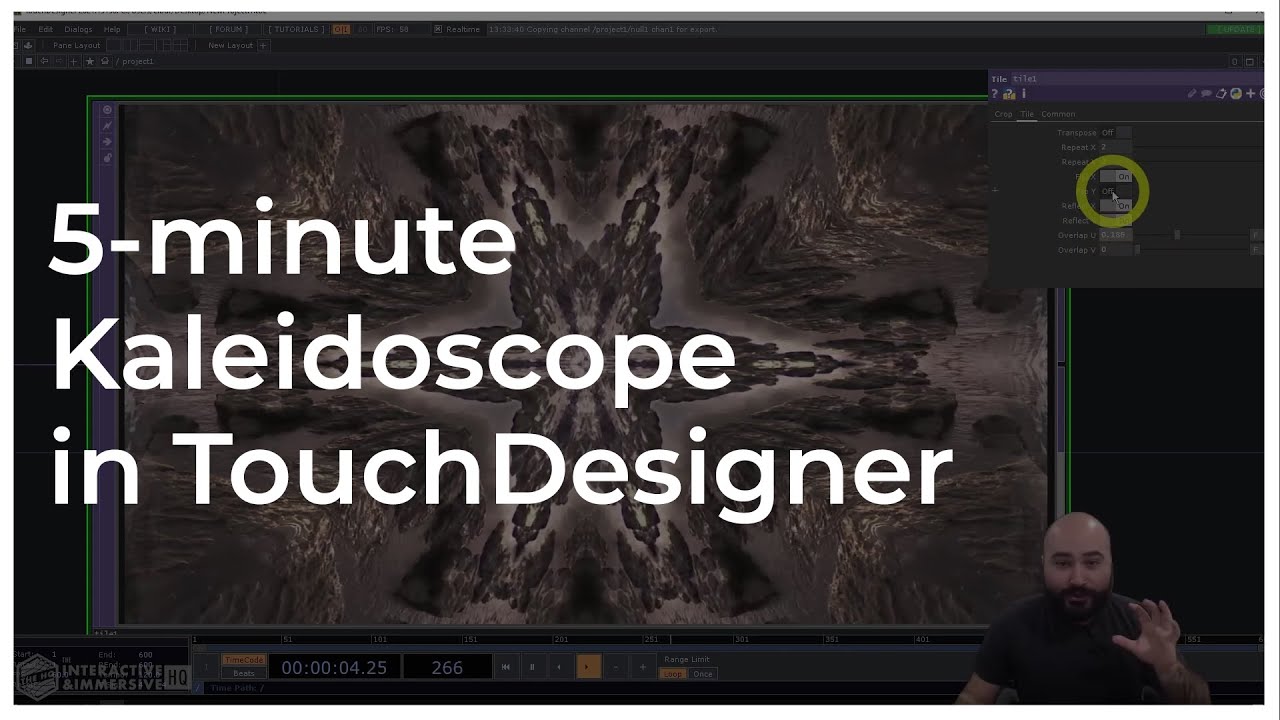The image size is (1280, 720).
Task: Click the /project1 path text
Action: (x=136, y=61)
